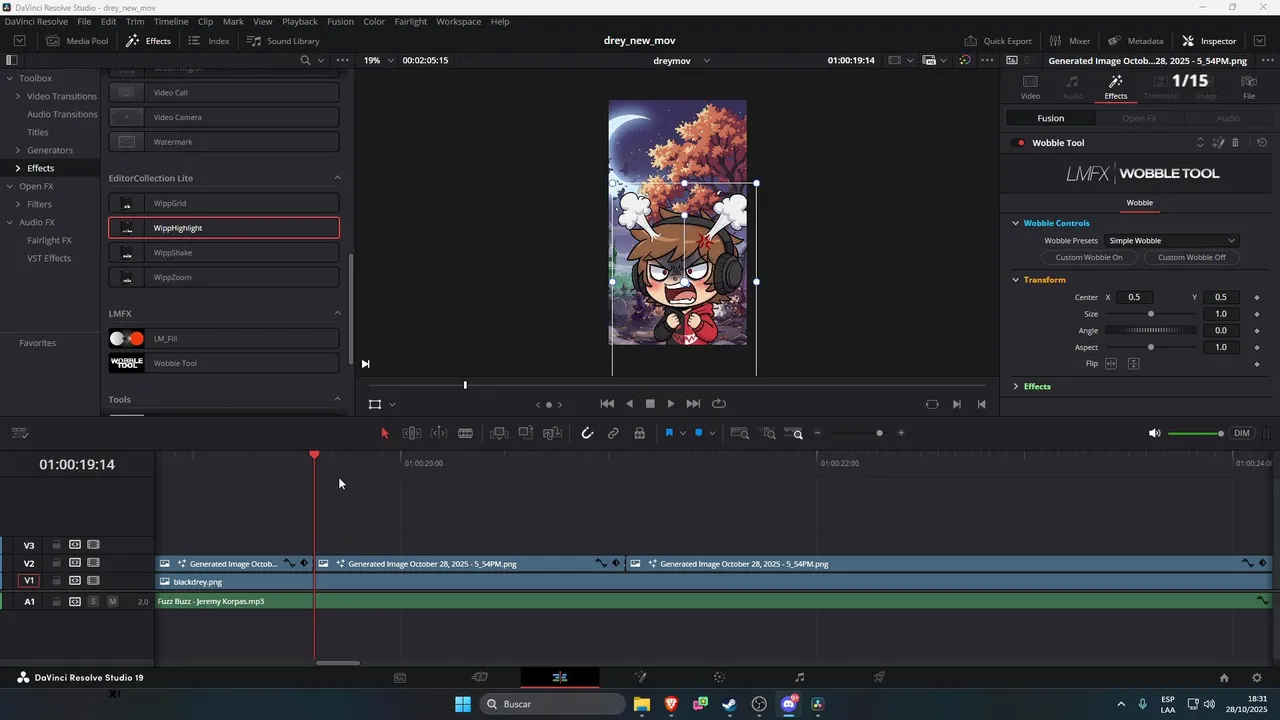Toggle the Position Lock icon
The width and height of the screenshot is (1280, 720).
[639, 433]
